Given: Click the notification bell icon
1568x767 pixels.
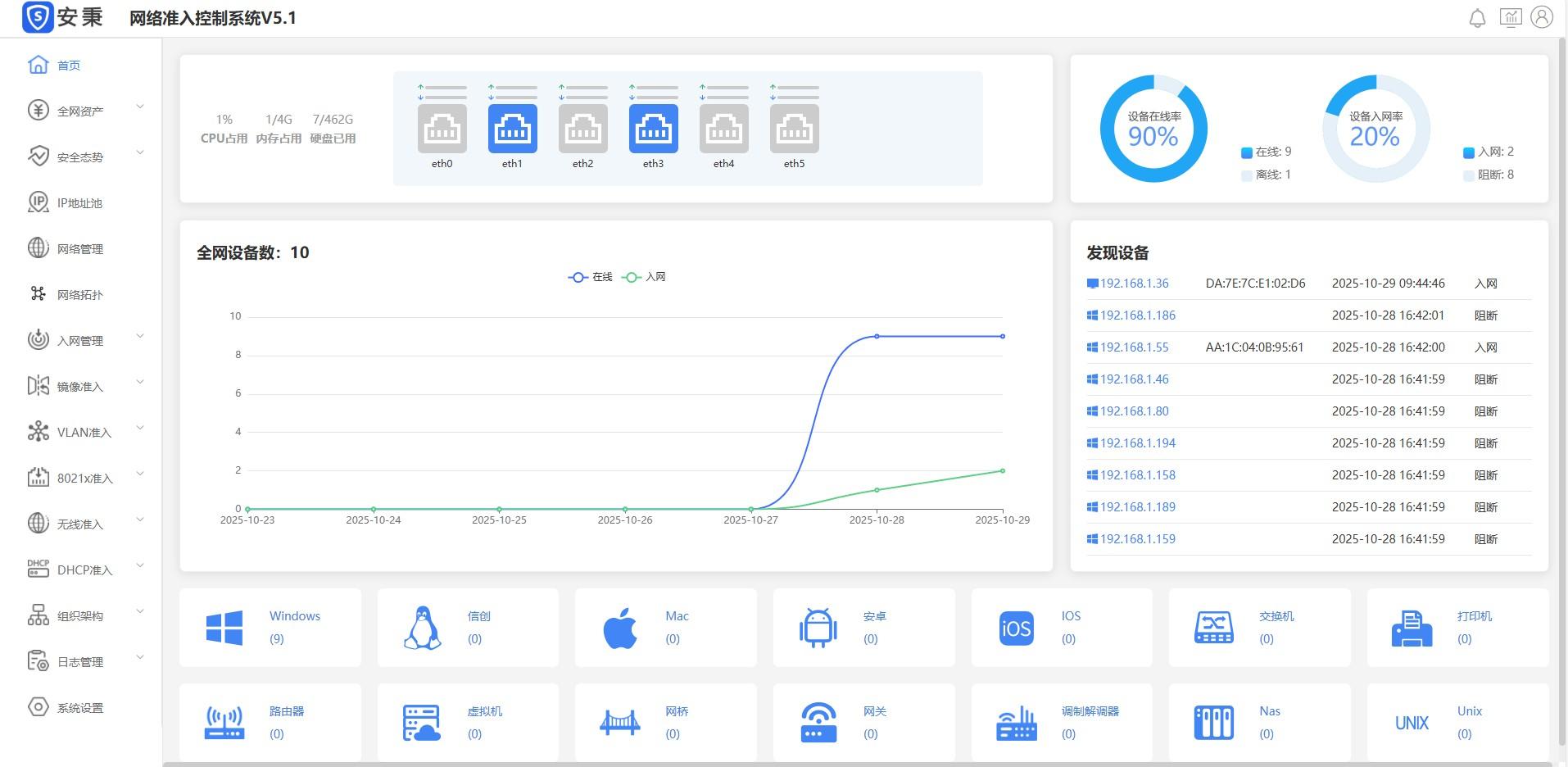Looking at the screenshot, I should click(x=1477, y=18).
